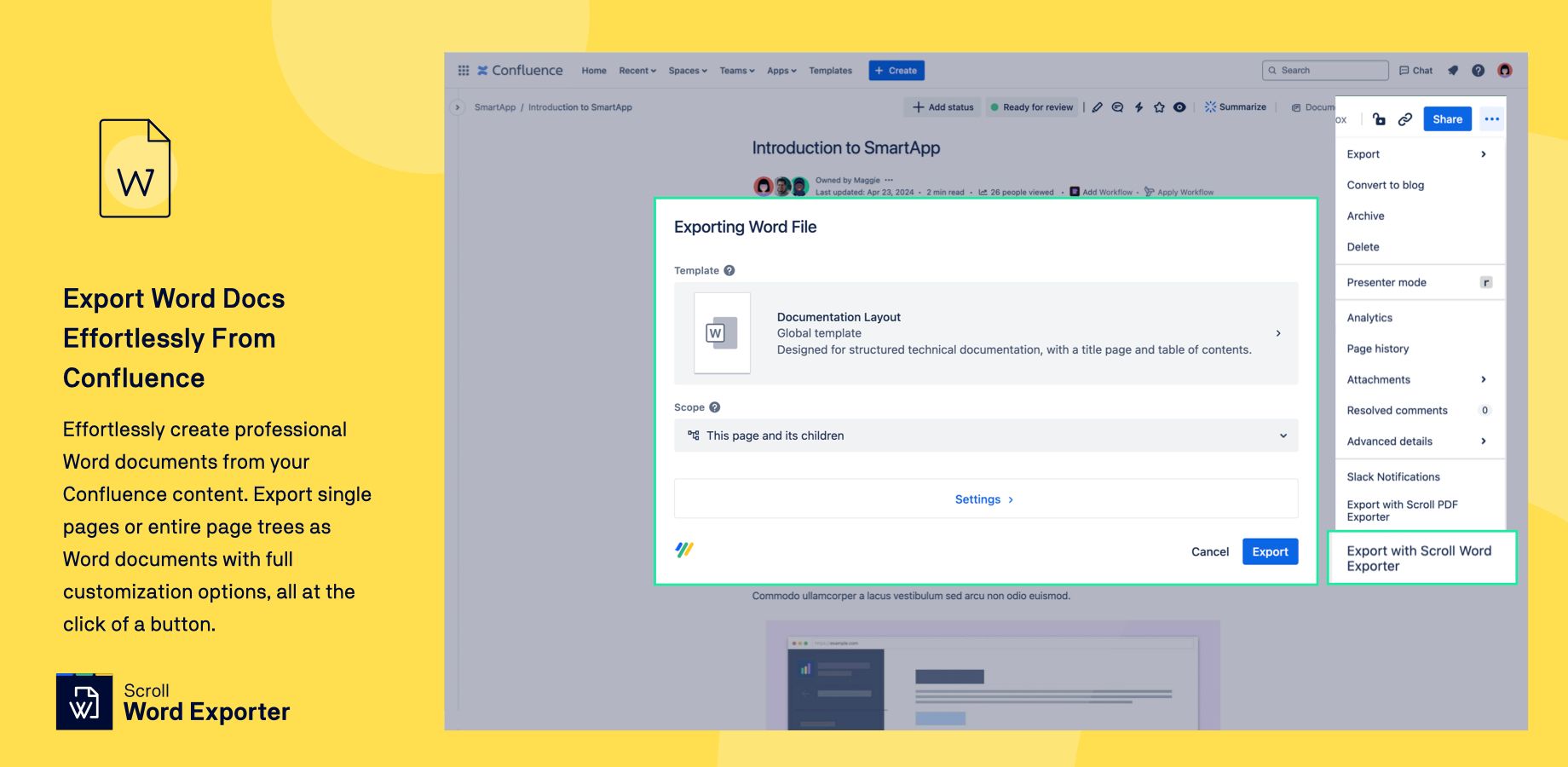
Task: Expand the Export submenu in the actions menu
Action: 1419,154
